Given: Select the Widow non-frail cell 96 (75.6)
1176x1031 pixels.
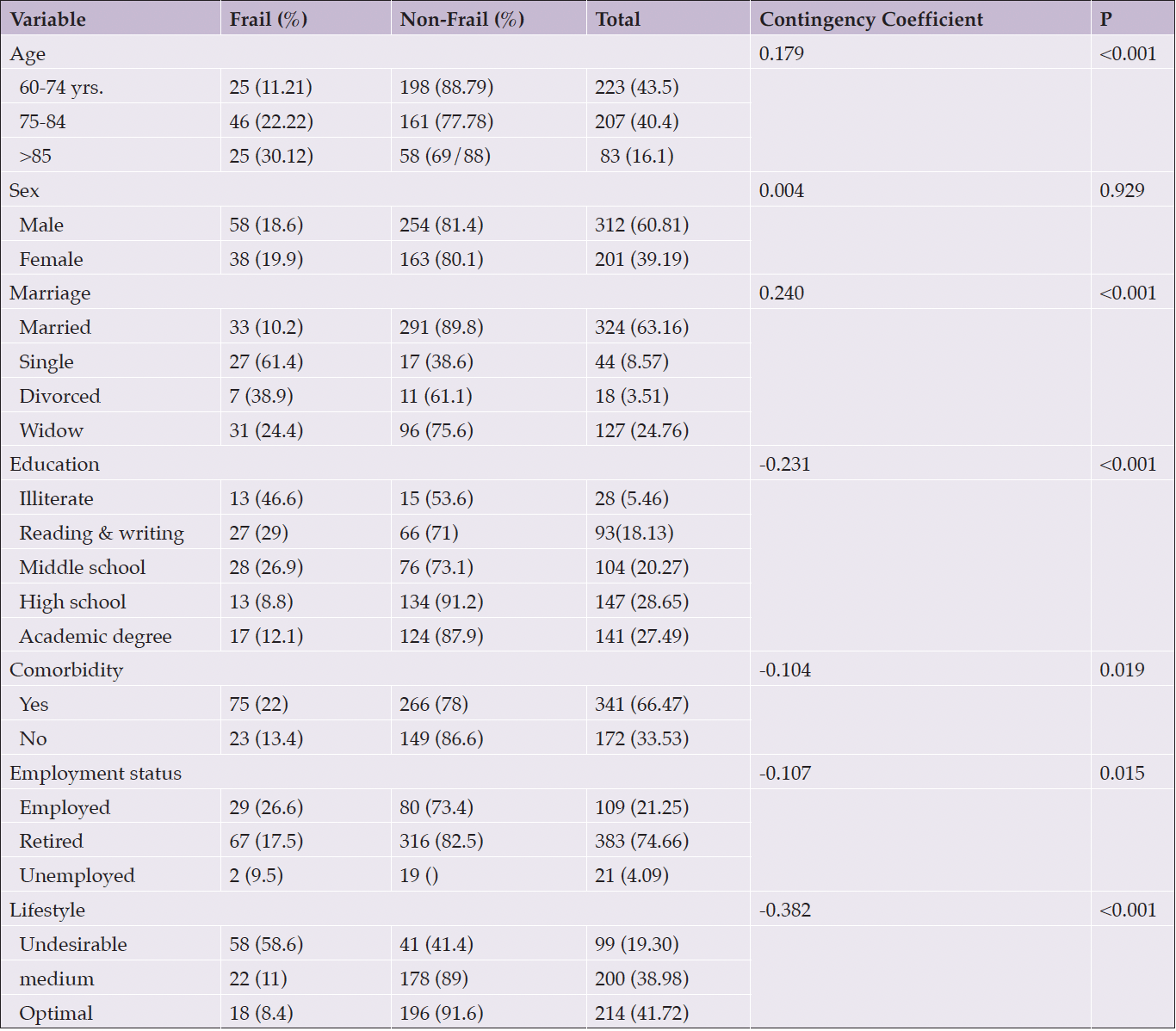Looking at the screenshot, I should coord(436,430).
